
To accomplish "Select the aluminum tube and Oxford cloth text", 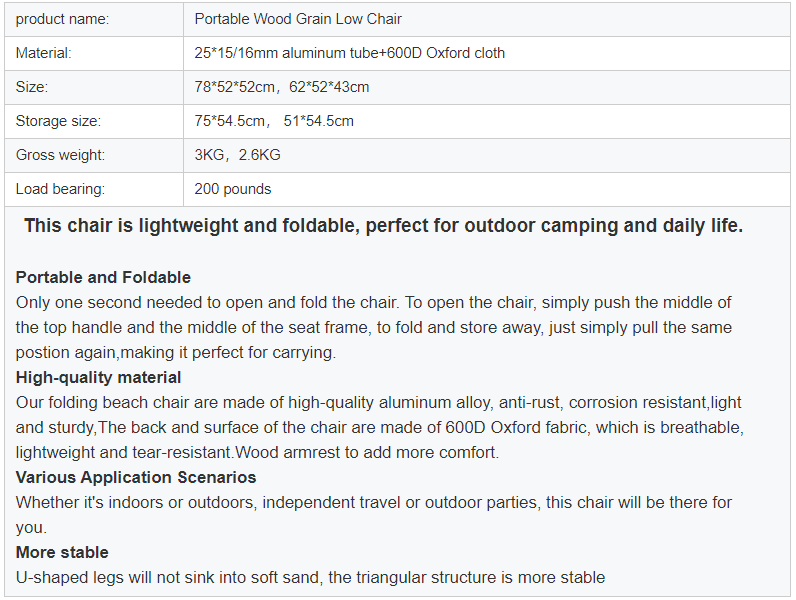I will [x=350, y=53].
